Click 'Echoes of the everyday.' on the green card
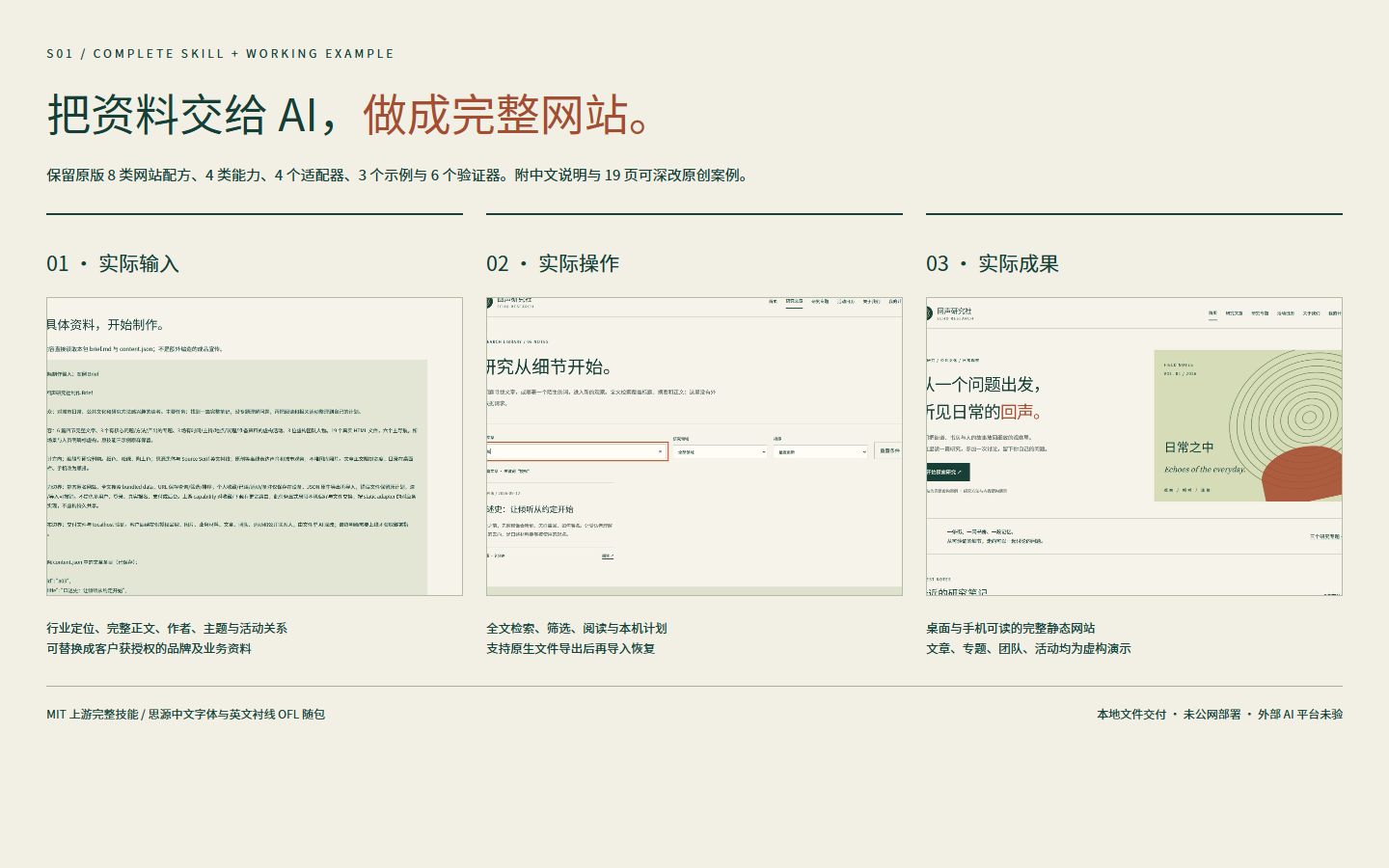 (1205, 470)
